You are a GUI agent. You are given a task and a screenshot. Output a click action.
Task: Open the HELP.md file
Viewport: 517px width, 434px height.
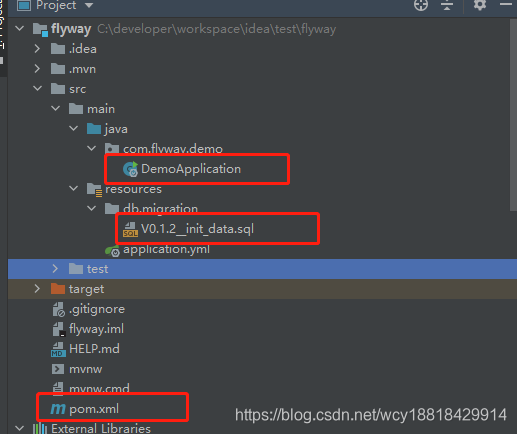point(94,349)
